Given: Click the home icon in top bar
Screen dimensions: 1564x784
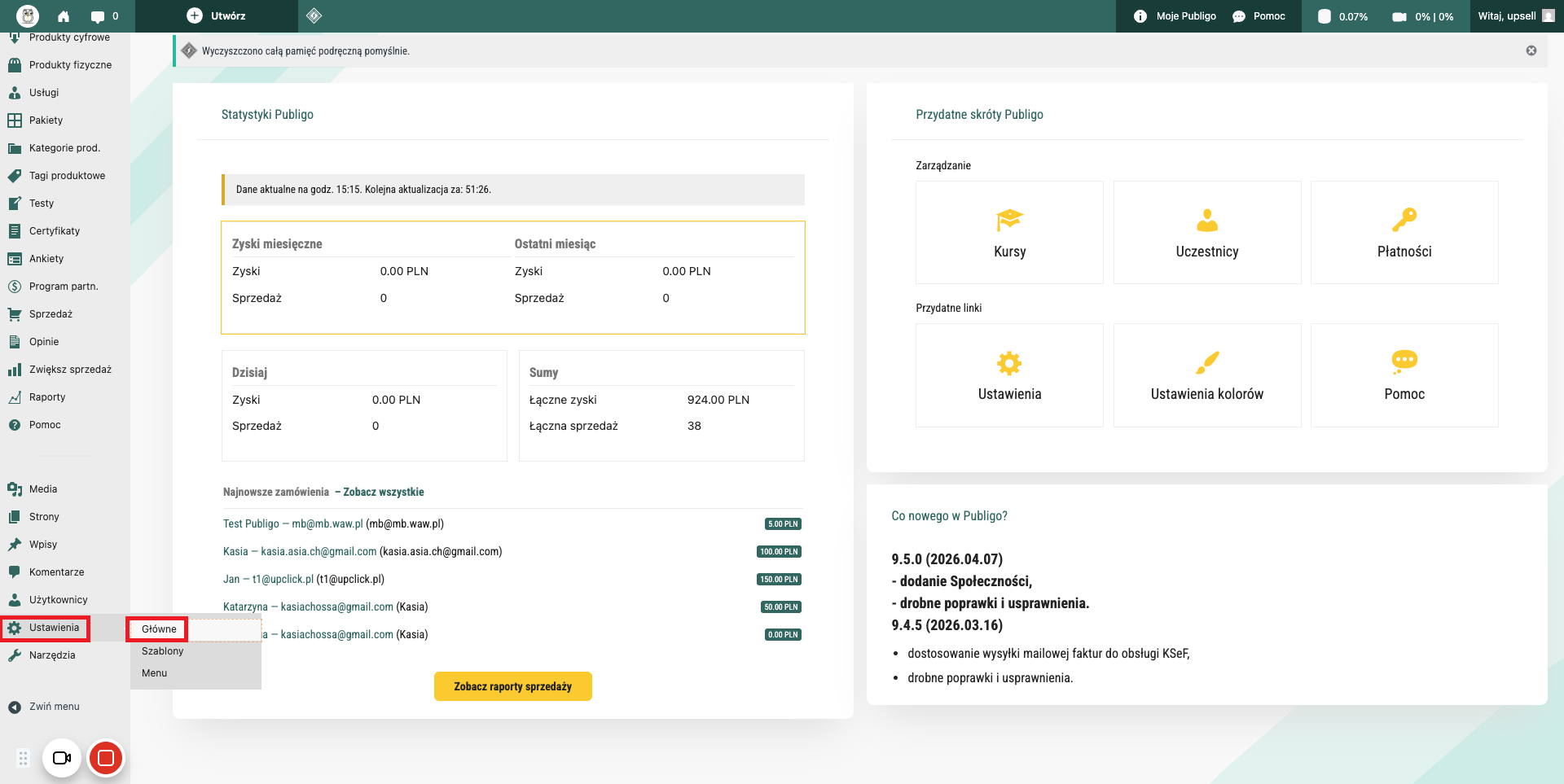Looking at the screenshot, I should (64, 16).
